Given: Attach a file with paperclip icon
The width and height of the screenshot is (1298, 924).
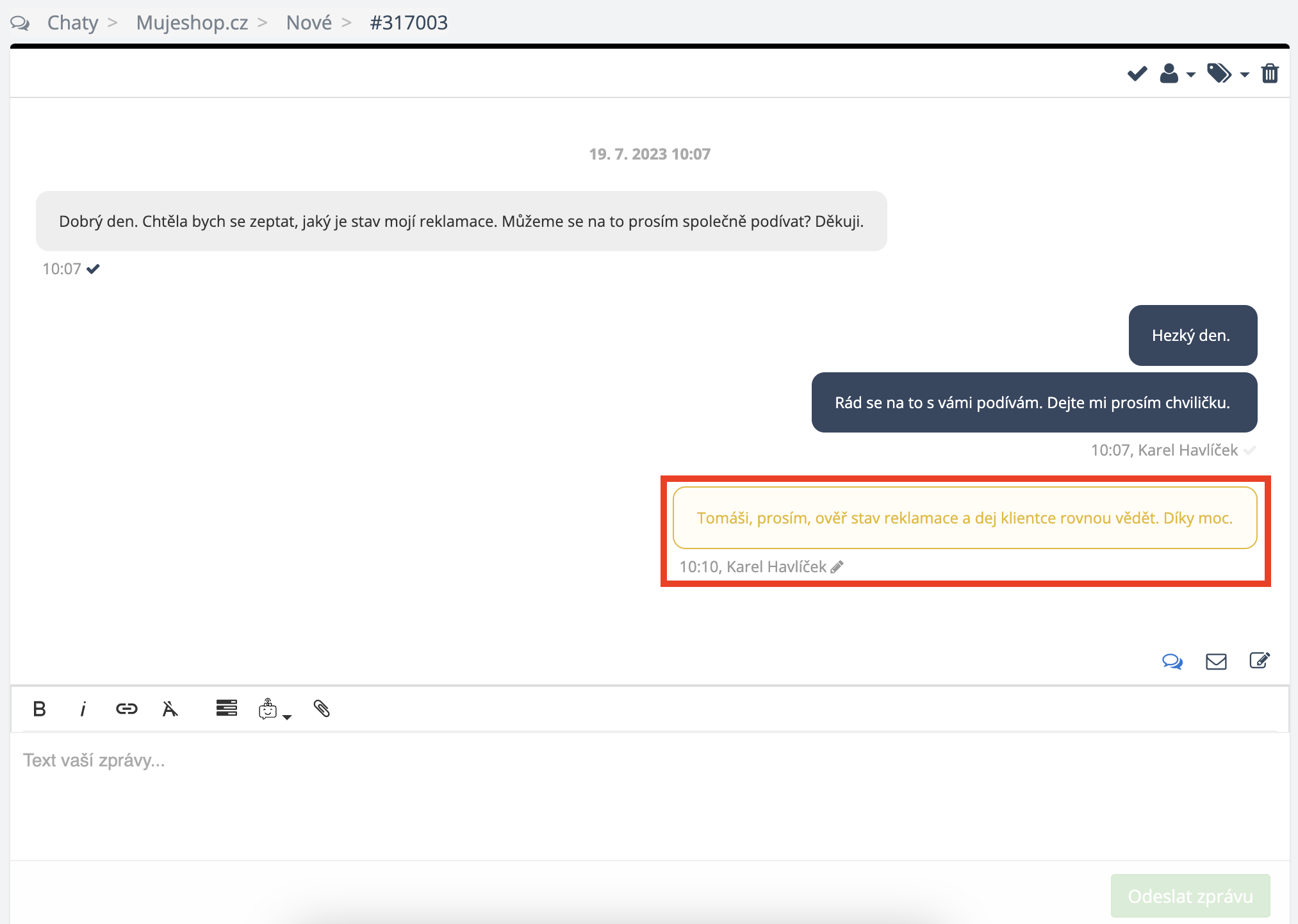Looking at the screenshot, I should click(322, 709).
